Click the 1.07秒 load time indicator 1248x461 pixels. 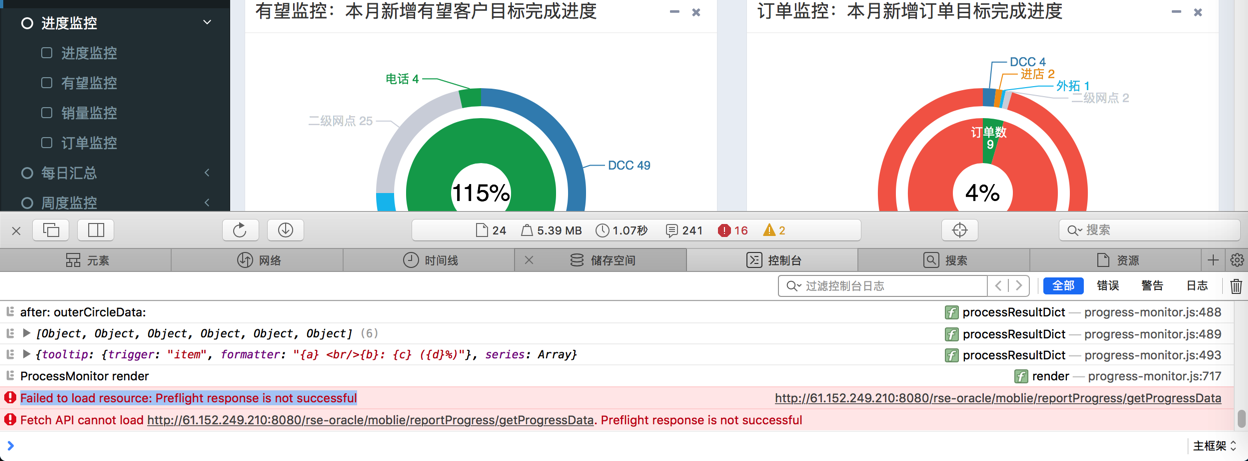tap(622, 230)
